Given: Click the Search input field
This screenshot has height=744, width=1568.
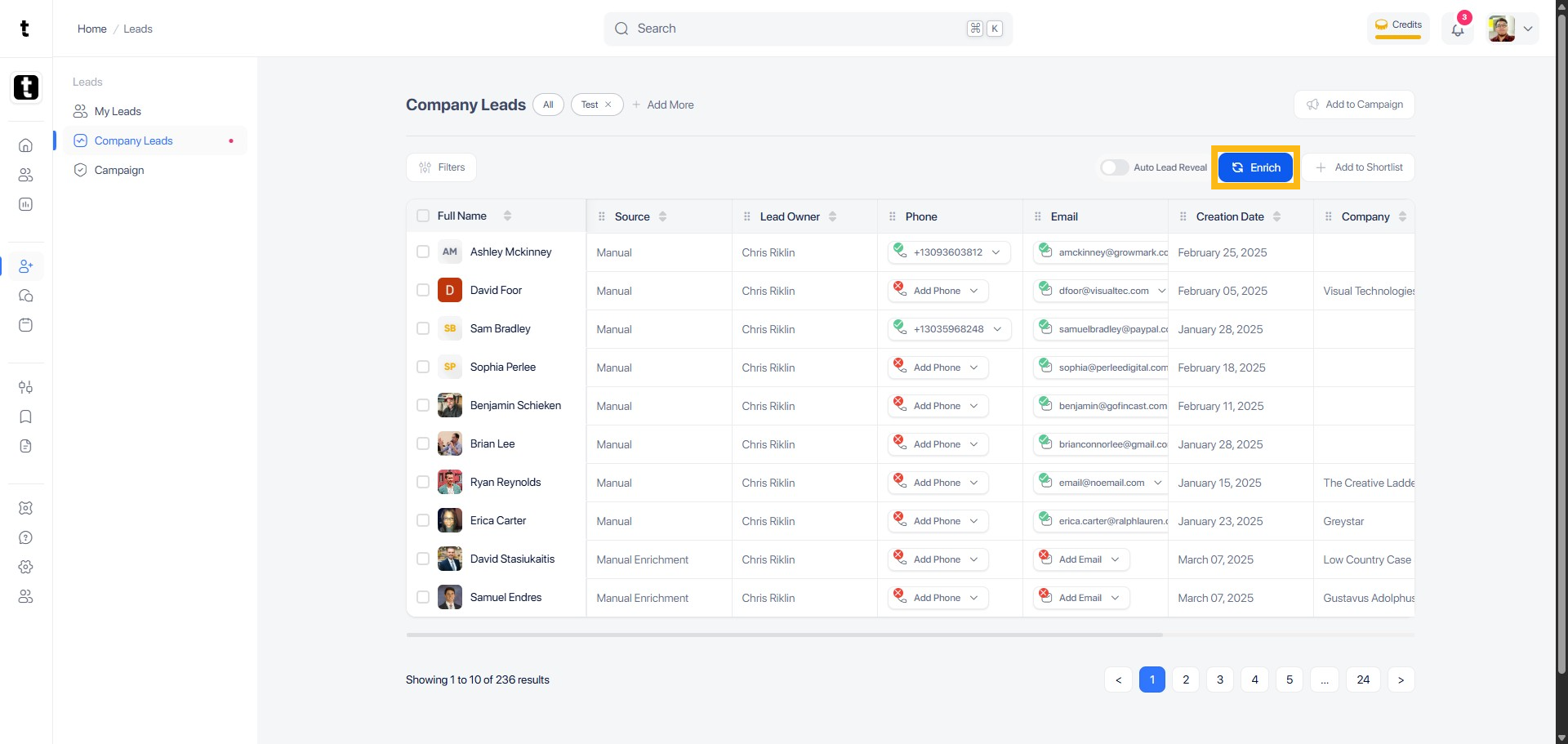Looking at the screenshot, I should [x=808, y=29].
